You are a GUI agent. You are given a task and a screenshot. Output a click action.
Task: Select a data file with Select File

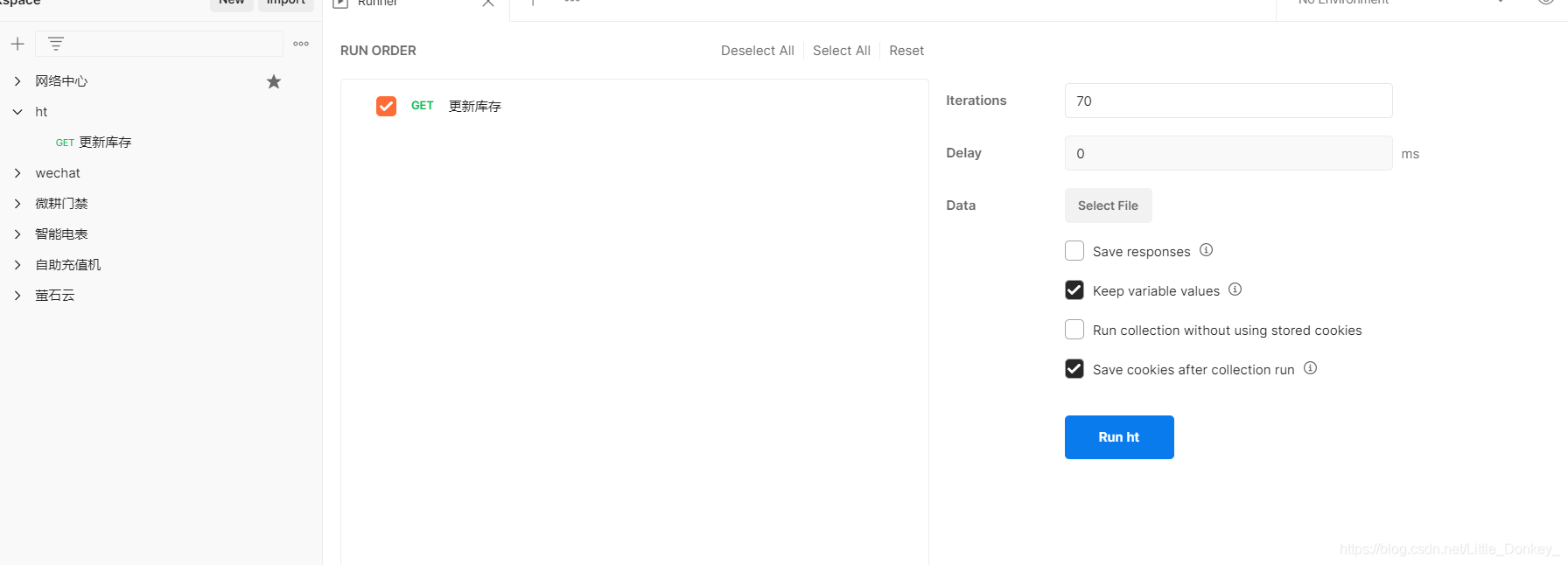coord(1109,206)
